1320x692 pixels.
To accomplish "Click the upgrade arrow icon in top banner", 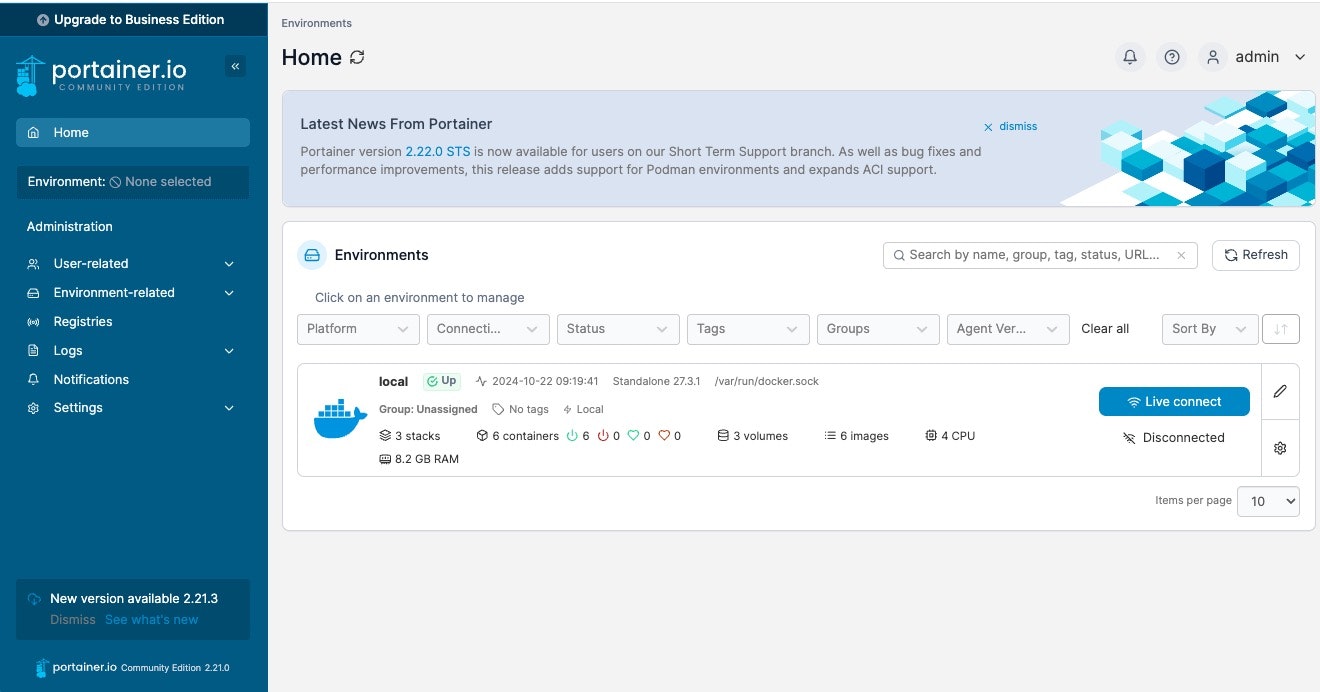I will (43, 19).
